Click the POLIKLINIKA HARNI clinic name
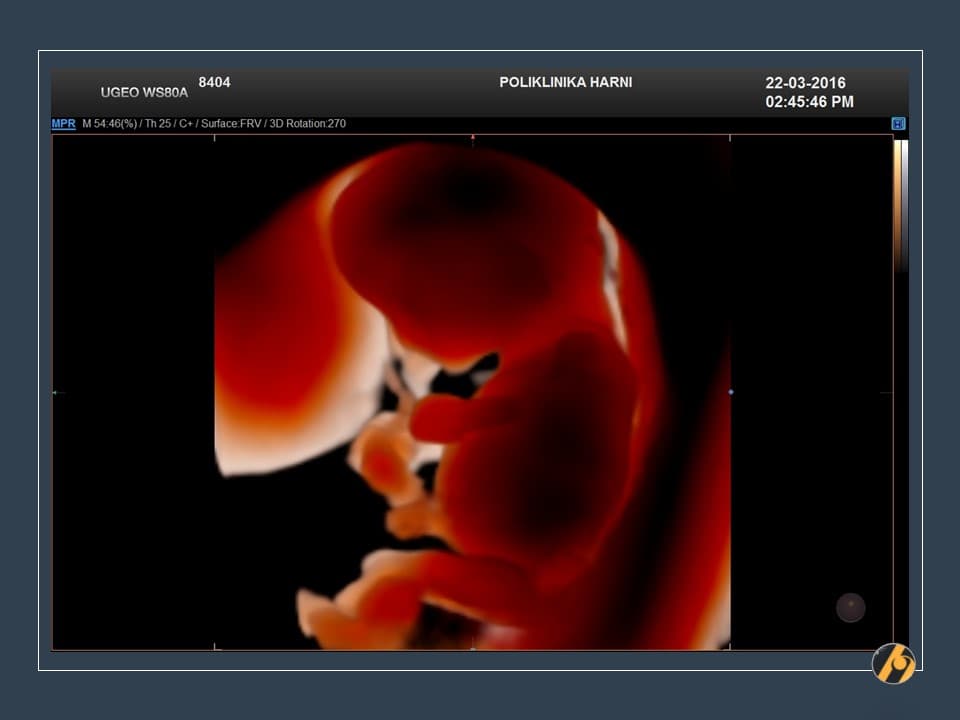Image resolution: width=960 pixels, height=720 pixels. [565, 82]
